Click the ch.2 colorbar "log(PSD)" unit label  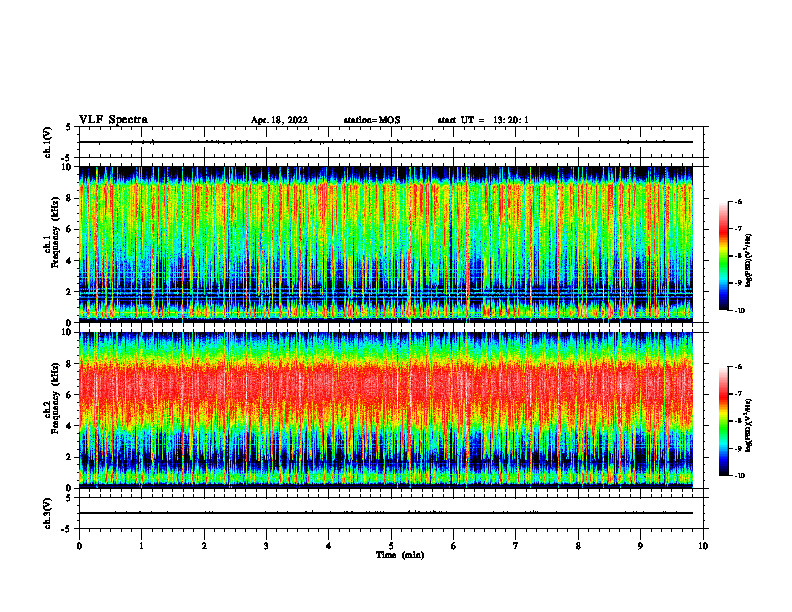[749, 426]
